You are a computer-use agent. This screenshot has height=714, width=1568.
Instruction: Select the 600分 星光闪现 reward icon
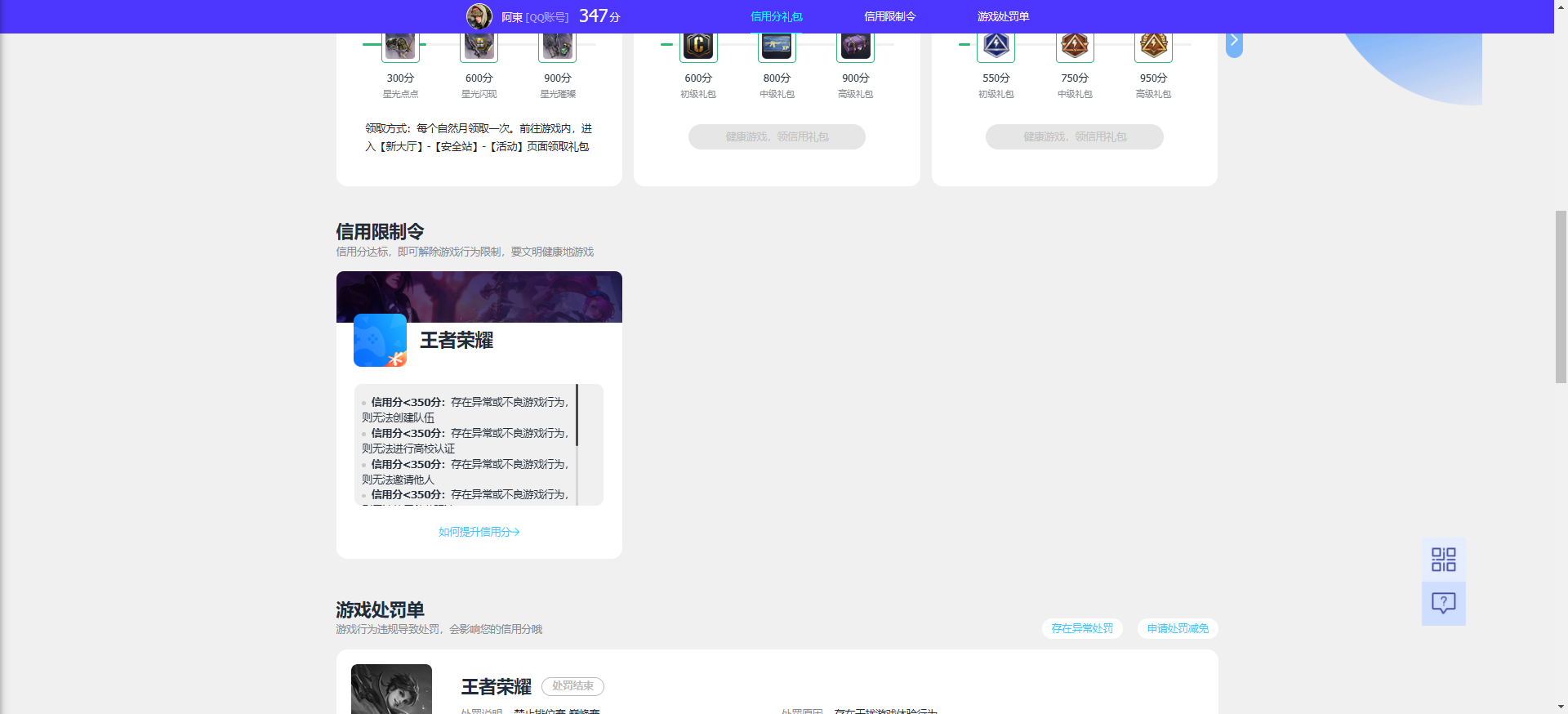click(479, 47)
